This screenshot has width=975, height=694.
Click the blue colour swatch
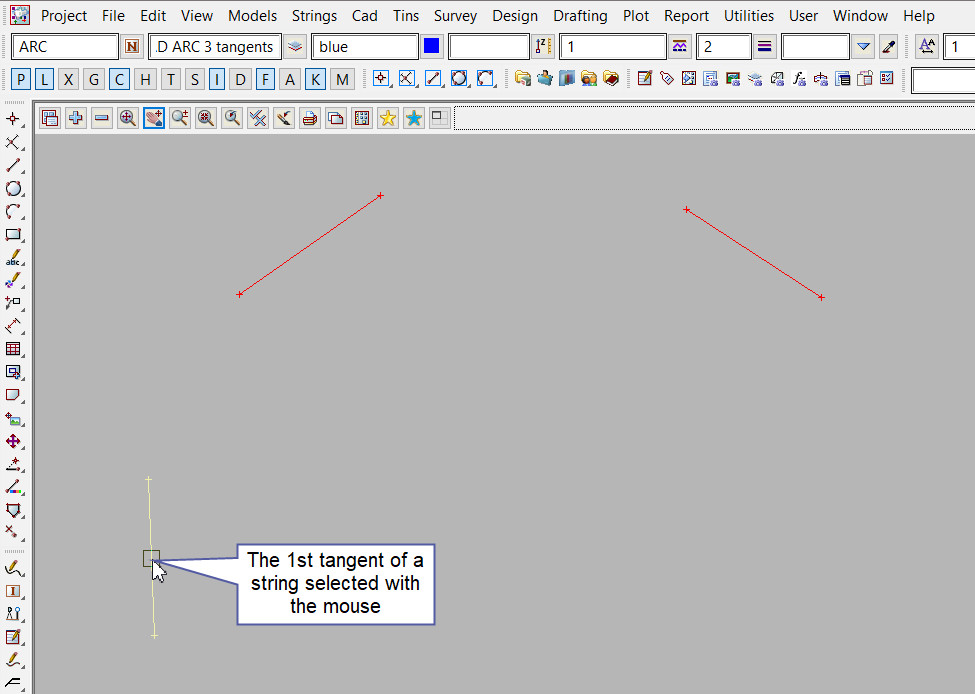click(x=432, y=47)
